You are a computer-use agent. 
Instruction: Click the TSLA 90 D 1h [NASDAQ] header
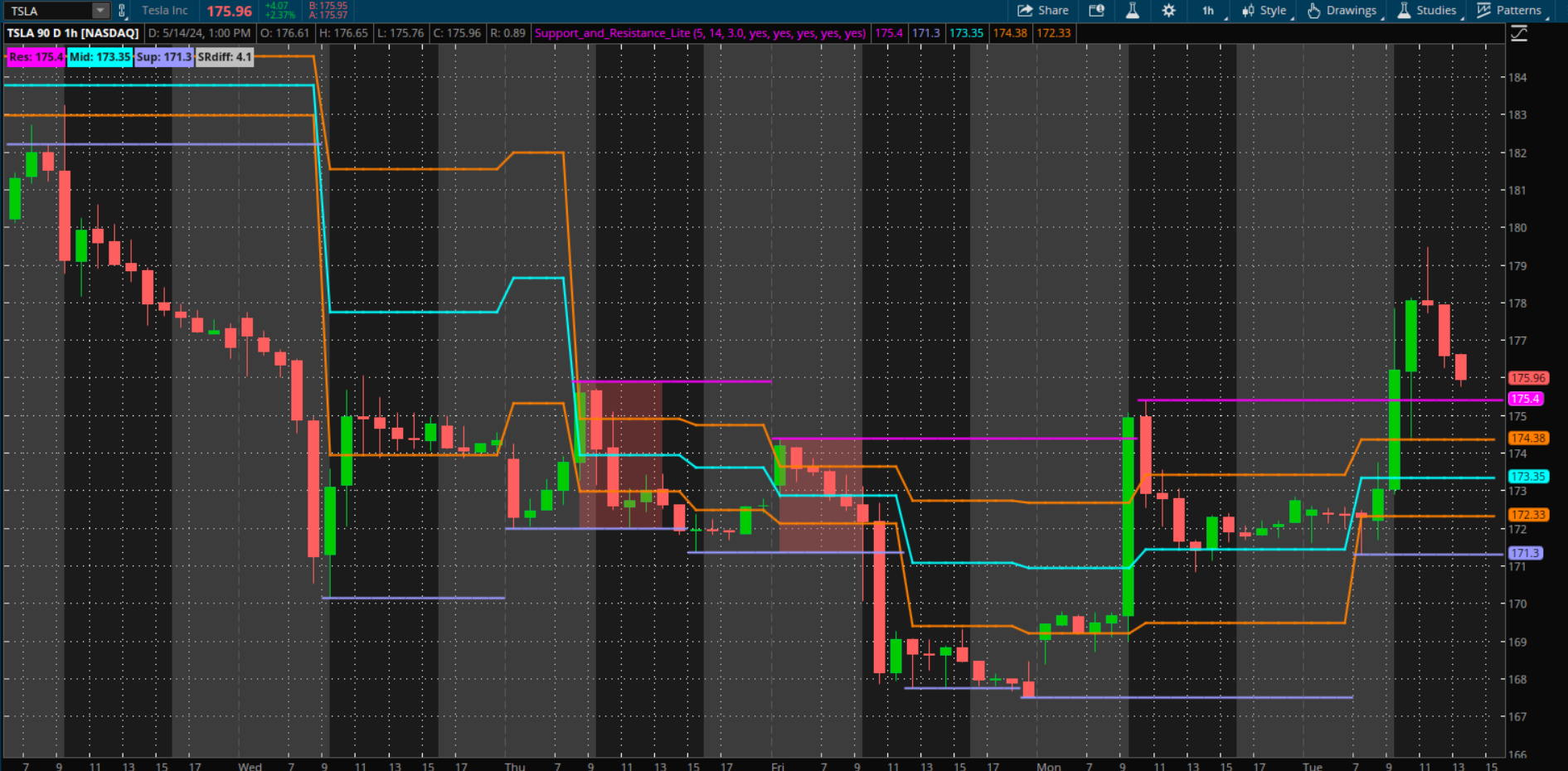73,33
